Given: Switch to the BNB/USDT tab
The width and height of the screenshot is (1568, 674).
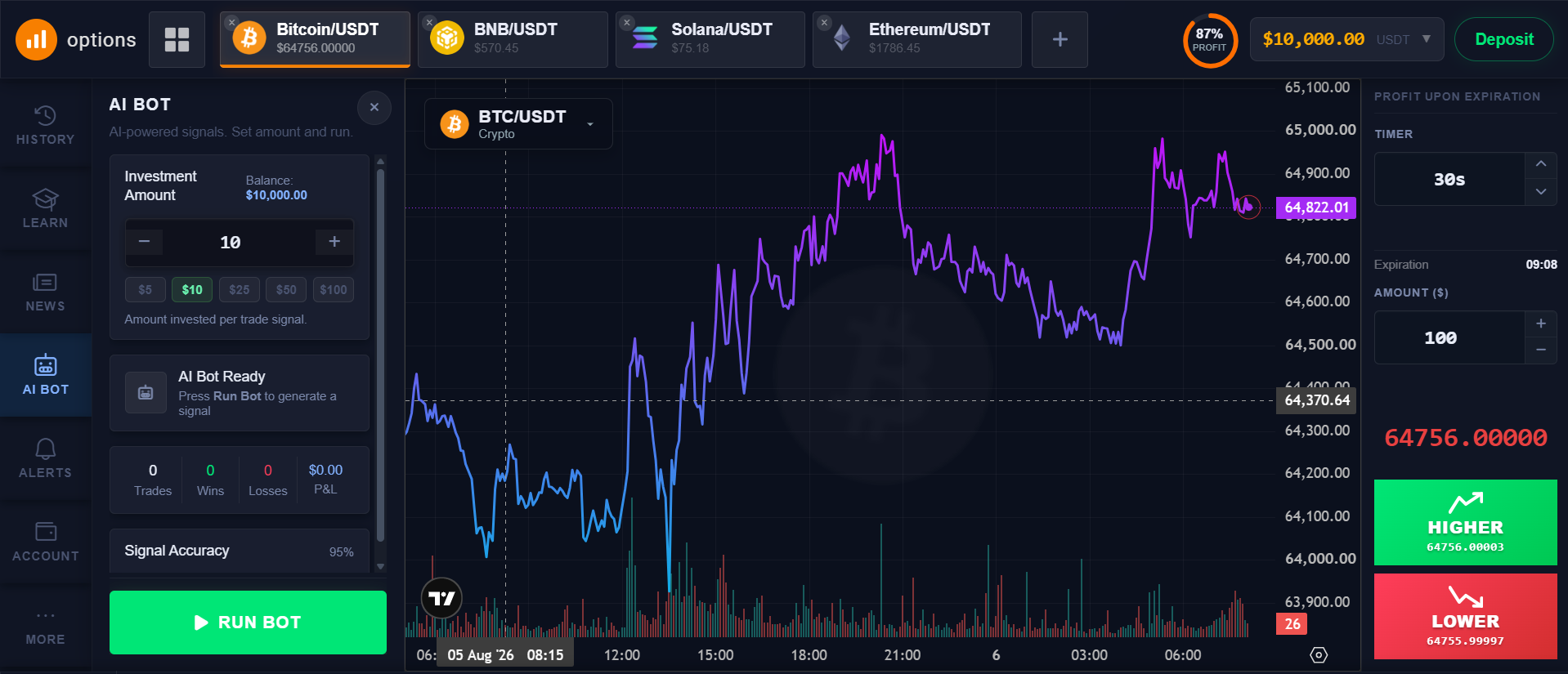Looking at the screenshot, I should click(513, 39).
